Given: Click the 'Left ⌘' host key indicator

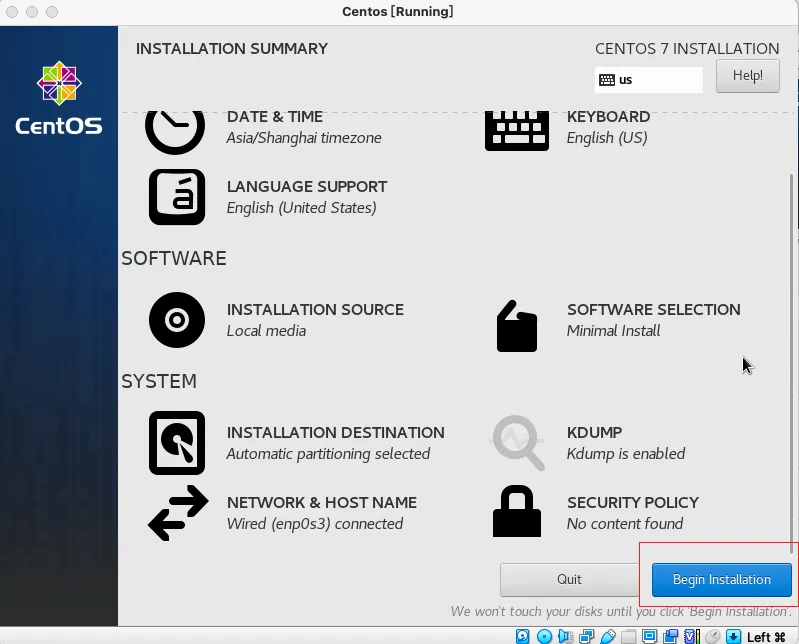Looking at the screenshot, I should (766, 637).
